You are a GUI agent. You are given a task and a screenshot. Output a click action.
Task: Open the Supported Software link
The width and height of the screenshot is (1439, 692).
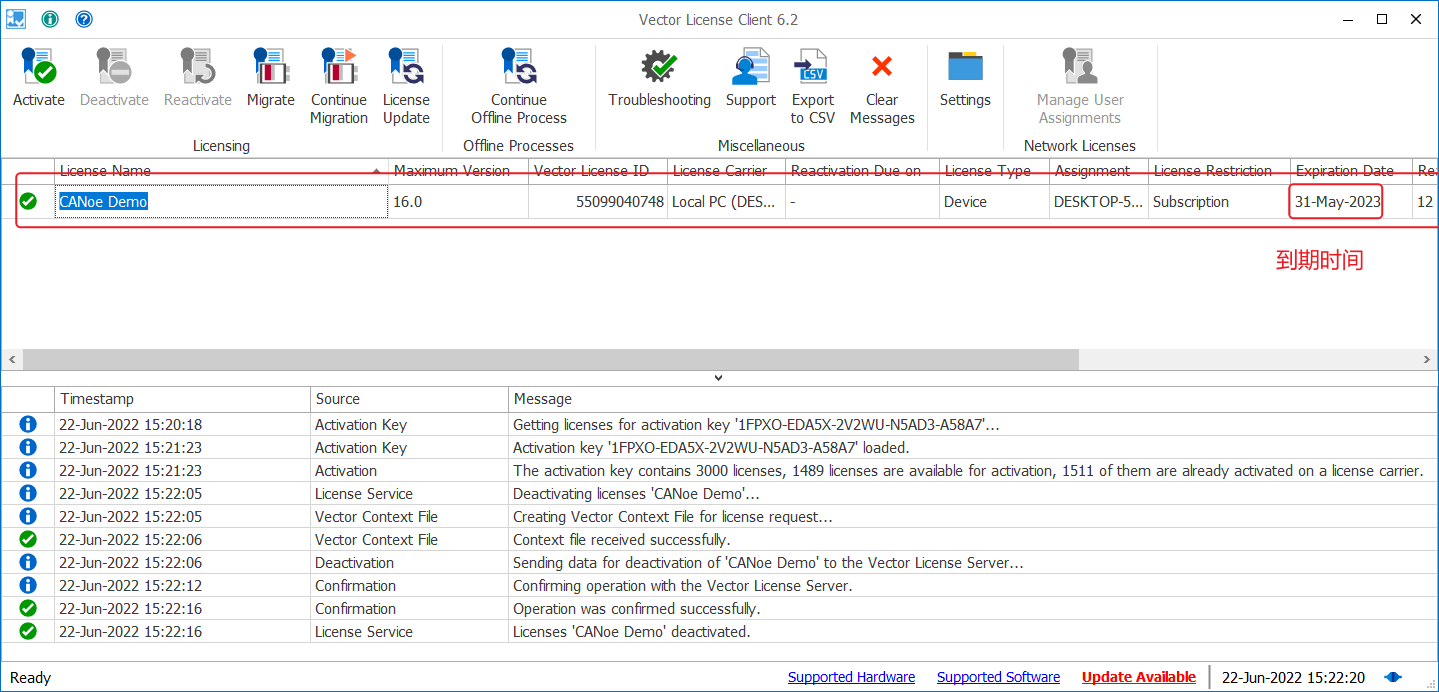(x=998, y=677)
